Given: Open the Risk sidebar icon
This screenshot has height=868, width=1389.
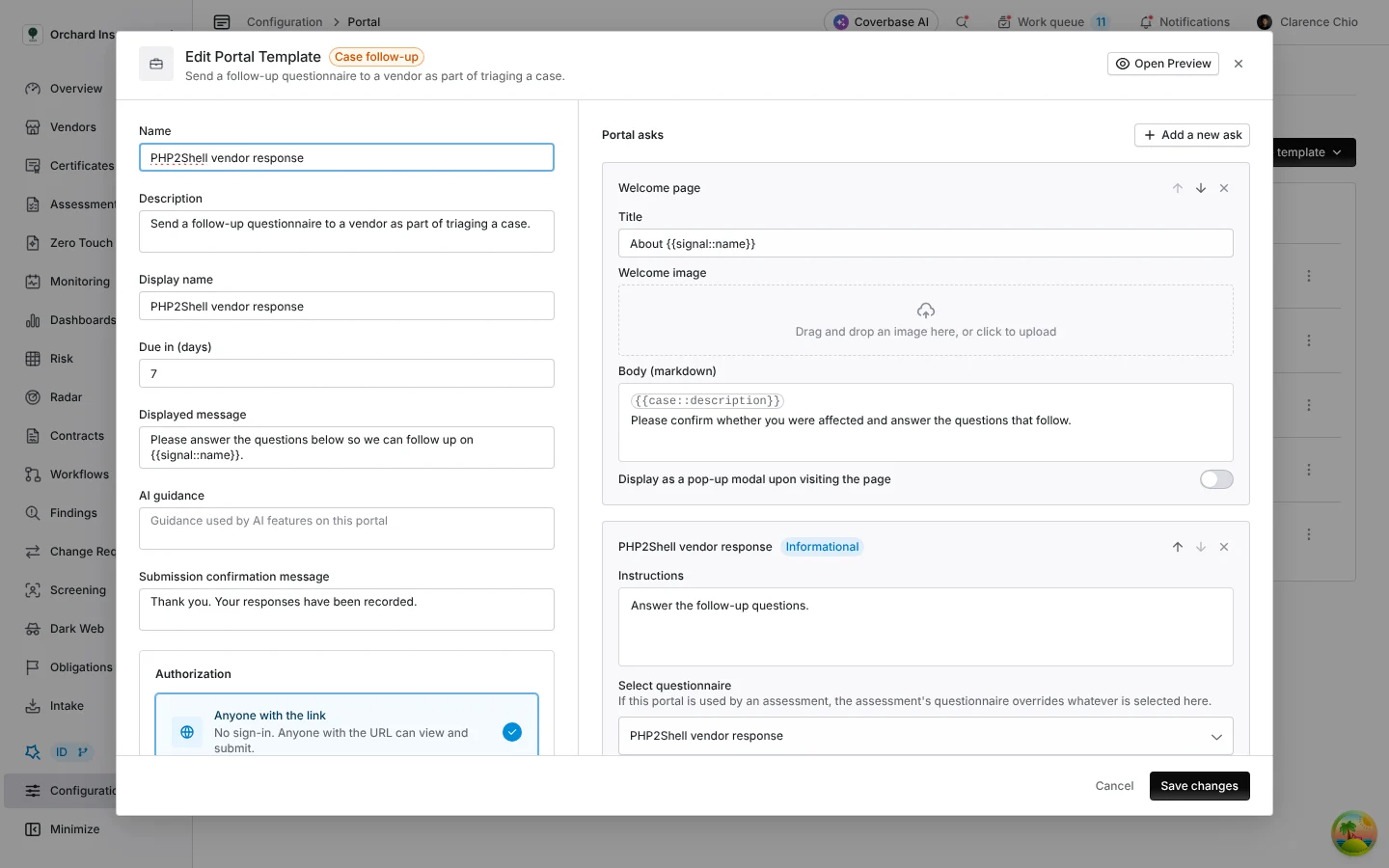Looking at the screenshot, I should pos(33,359).
